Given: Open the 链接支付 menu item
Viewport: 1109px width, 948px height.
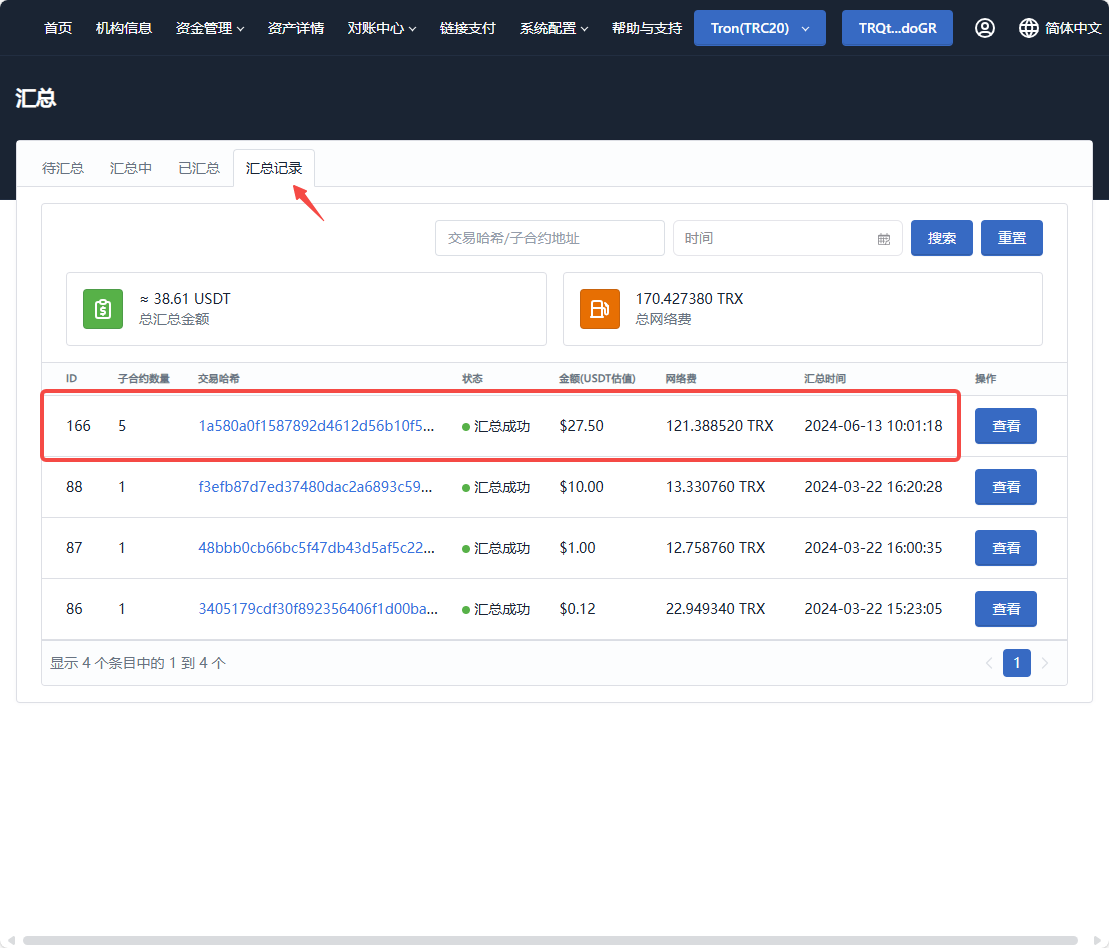Looking at the screenshot, I should pyautogui.click(x=468, y=28).
